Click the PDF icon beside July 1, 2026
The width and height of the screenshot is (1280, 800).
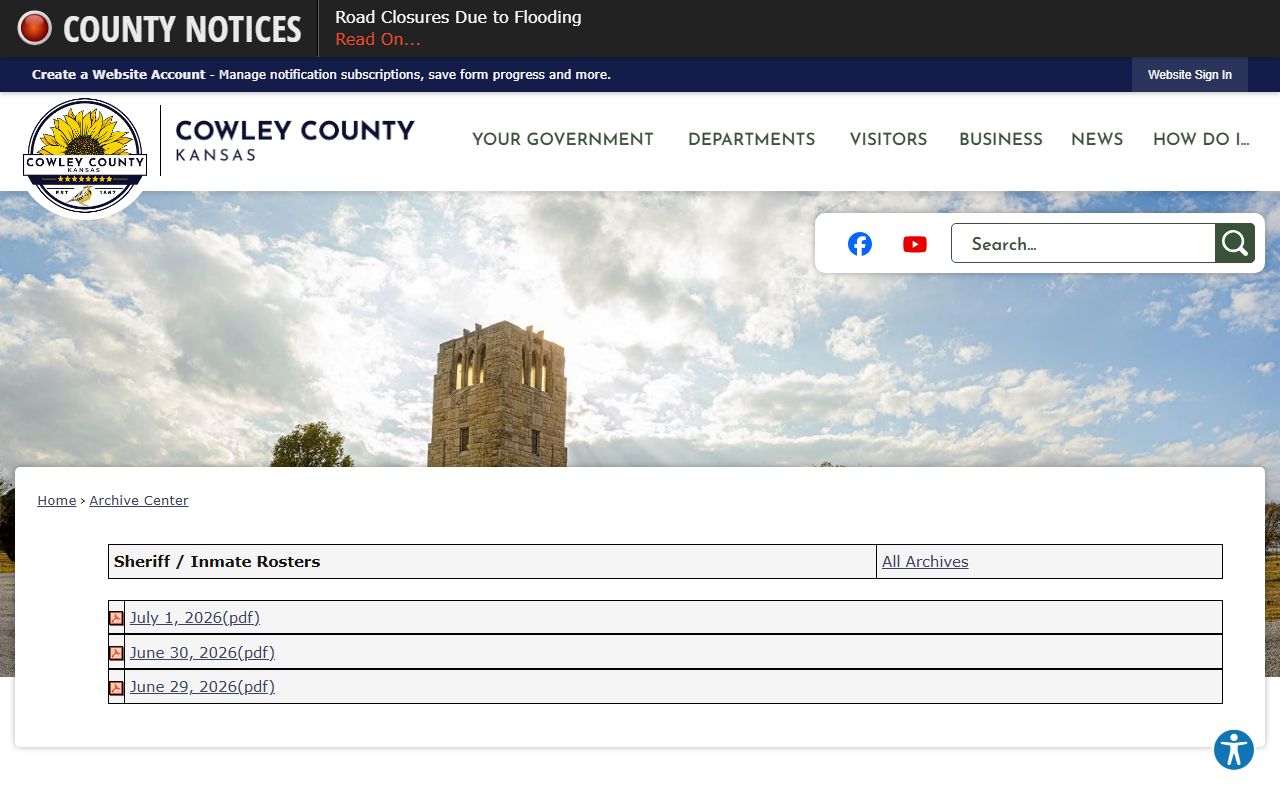point(116,618)
